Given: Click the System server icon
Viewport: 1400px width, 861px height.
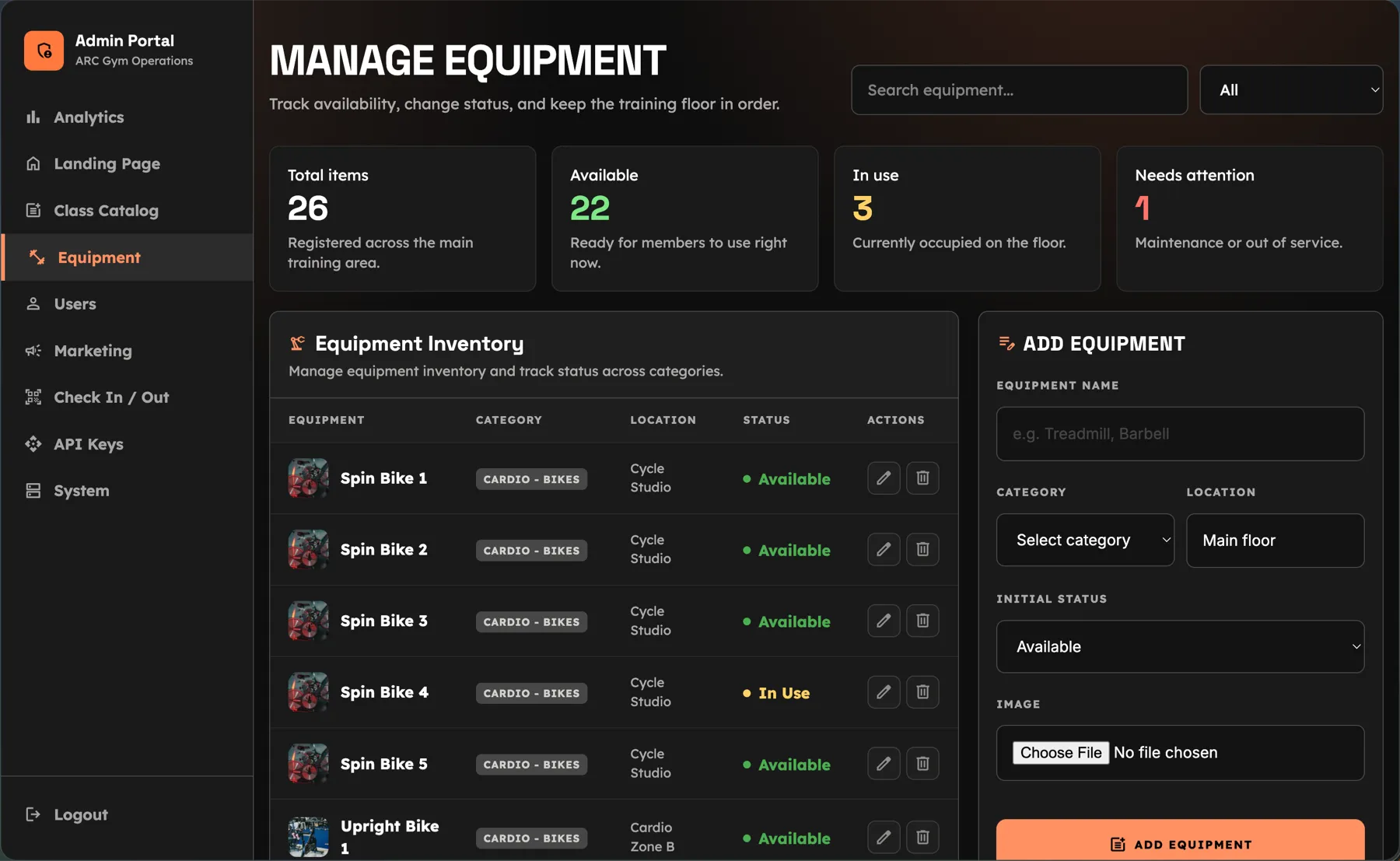Looking at the screenshot, I should tap(33, 490).
